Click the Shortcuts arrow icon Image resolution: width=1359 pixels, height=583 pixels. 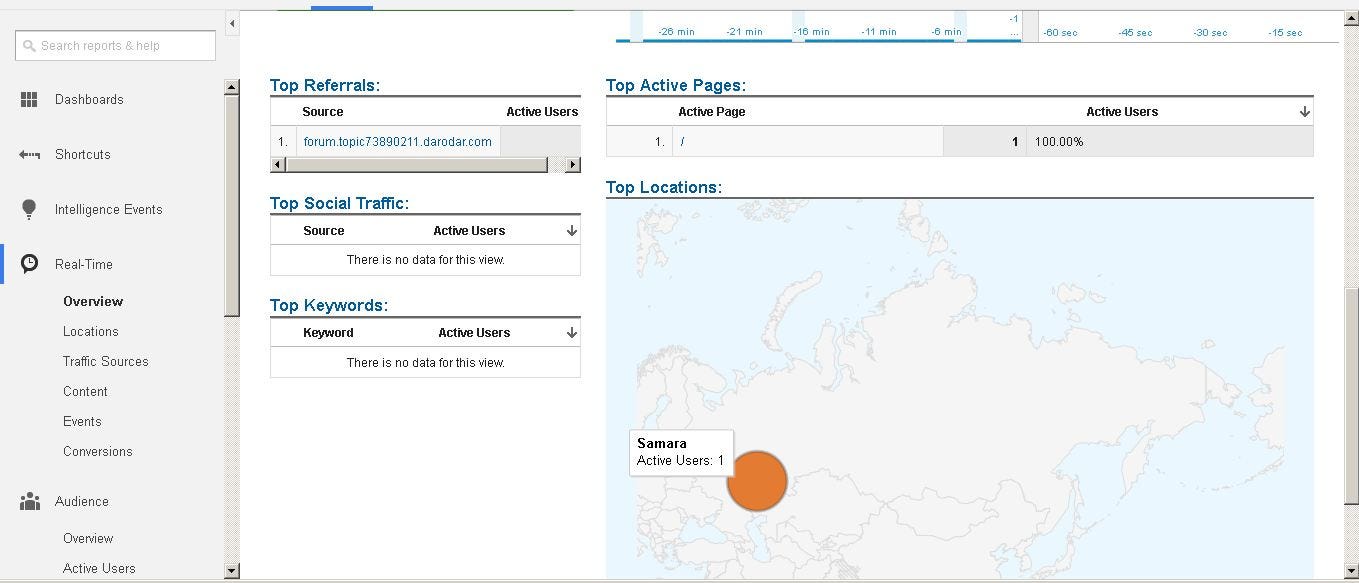tap(29, 154)
